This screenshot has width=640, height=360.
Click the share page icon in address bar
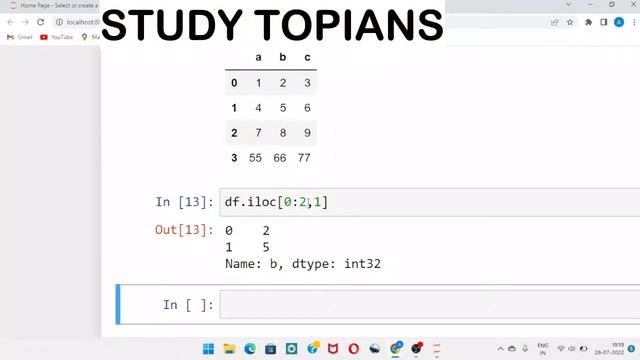[x=554, y=22]
